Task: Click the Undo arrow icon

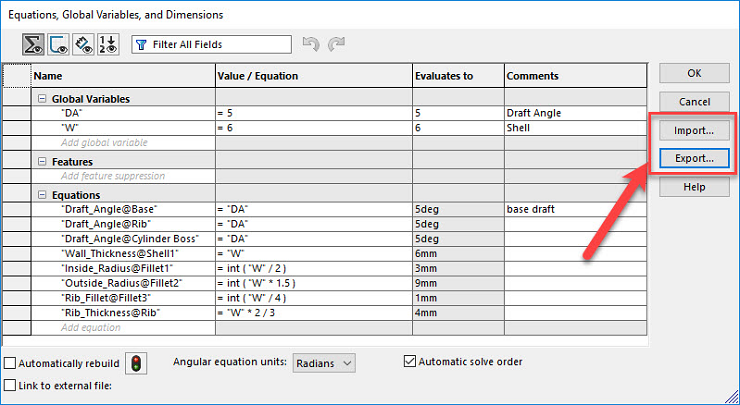Action: 311,44
